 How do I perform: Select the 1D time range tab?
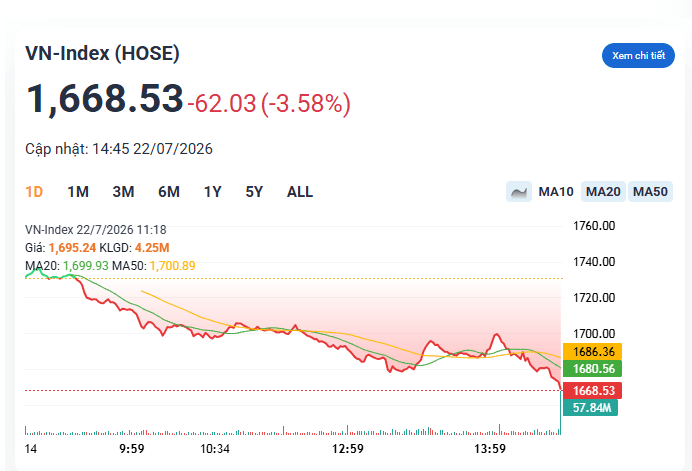(x=34, y=192)
